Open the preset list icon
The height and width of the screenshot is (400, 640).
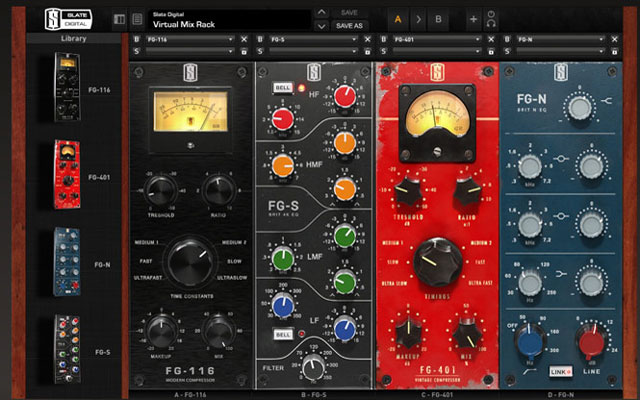pos(138,19)
